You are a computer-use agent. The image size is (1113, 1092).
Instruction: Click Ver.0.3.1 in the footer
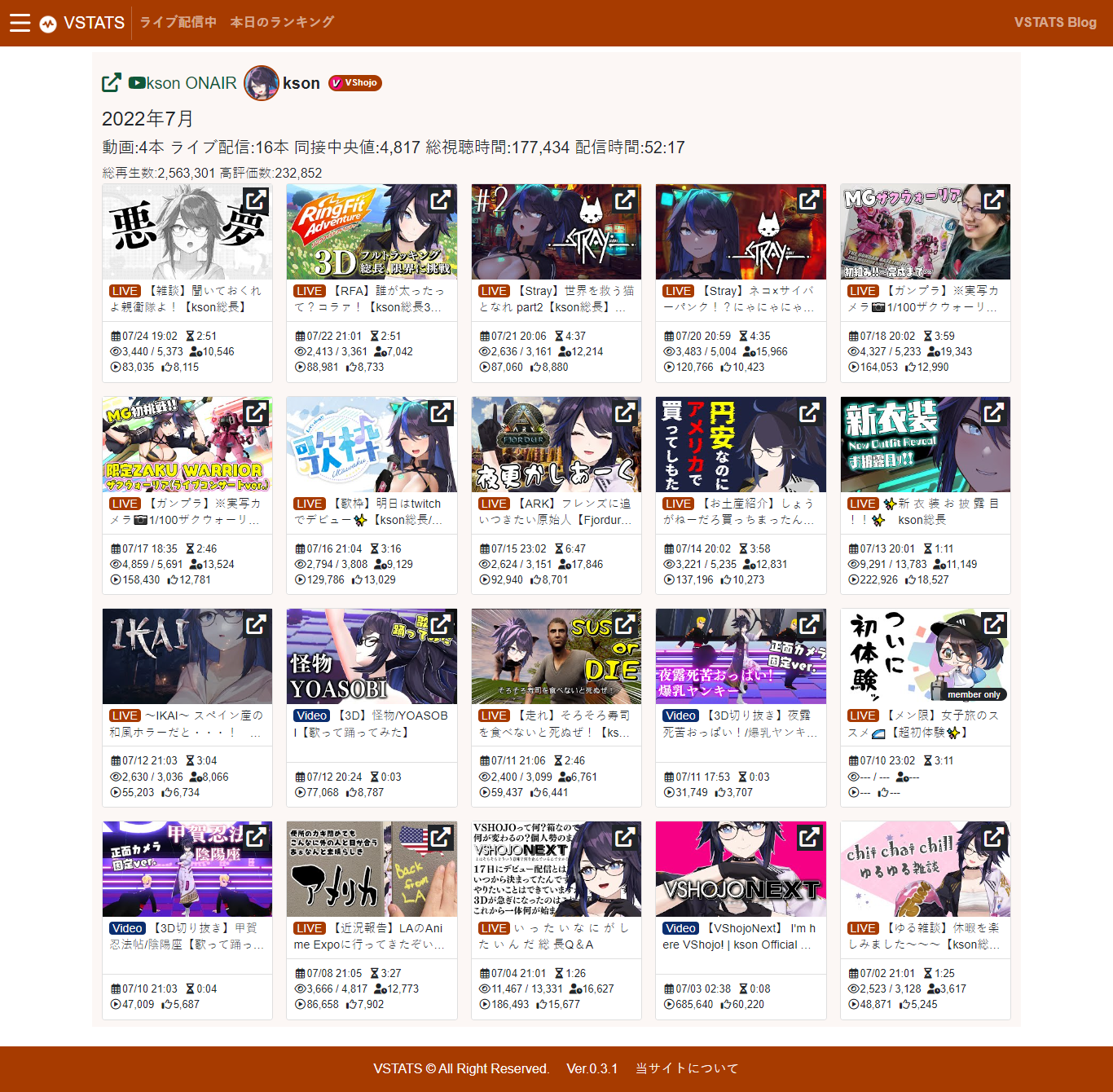[592, 1068]
